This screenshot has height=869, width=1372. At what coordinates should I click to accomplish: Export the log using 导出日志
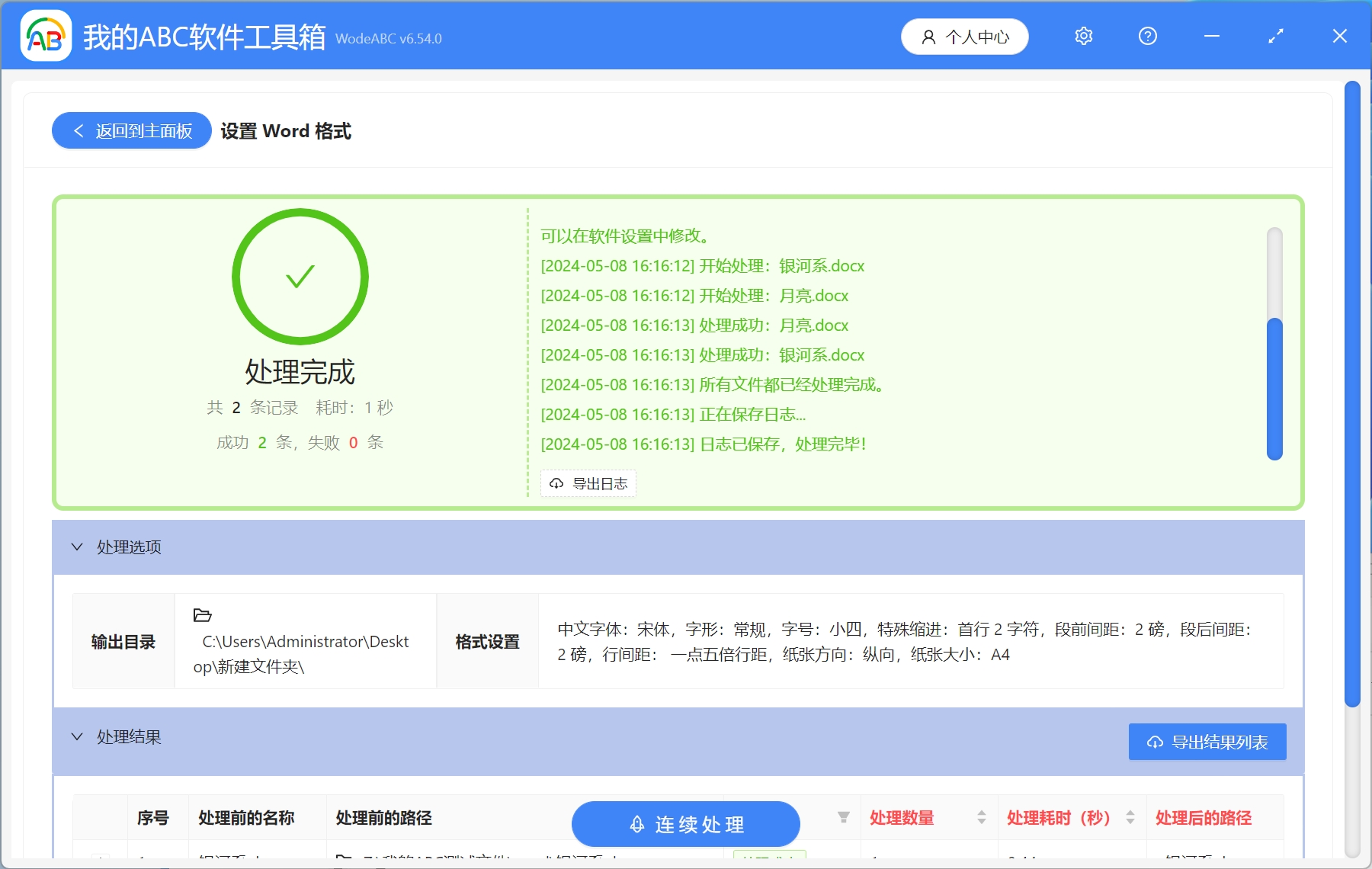tap(588, 483)
